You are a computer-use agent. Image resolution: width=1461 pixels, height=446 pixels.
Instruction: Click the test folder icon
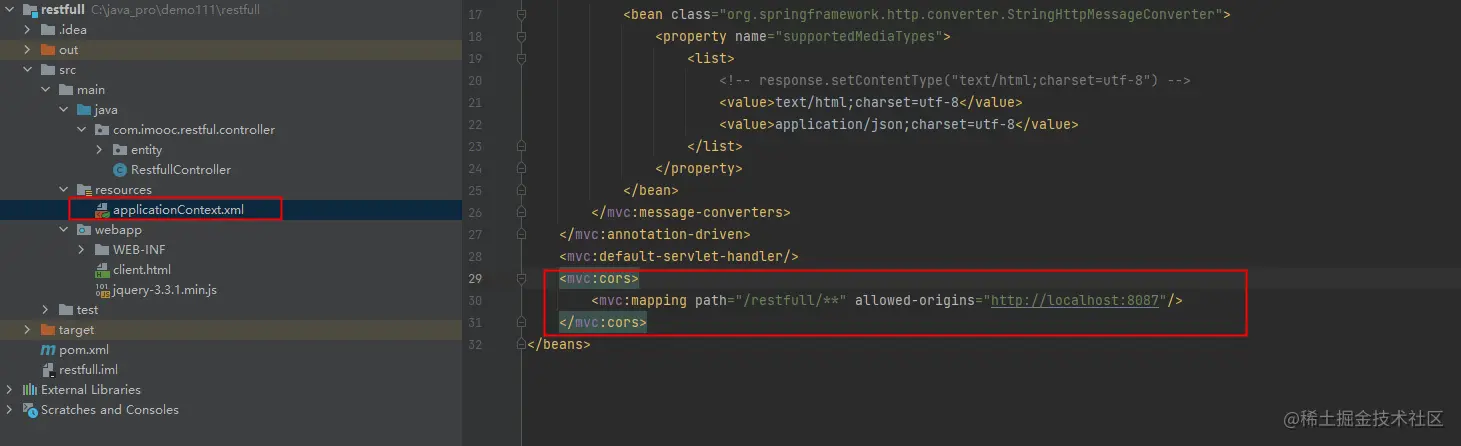(x=66, y=310)
